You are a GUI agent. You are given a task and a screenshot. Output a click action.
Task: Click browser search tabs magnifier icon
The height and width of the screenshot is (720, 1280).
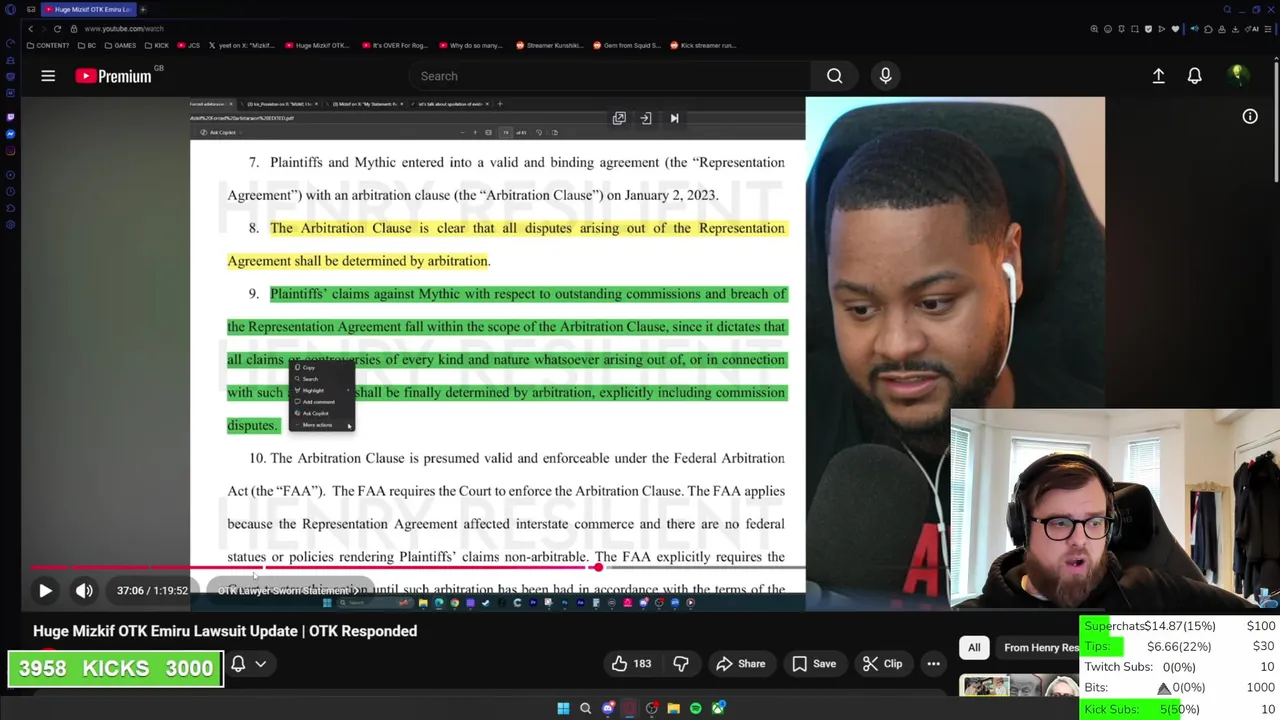click(x=1227, y=9)
